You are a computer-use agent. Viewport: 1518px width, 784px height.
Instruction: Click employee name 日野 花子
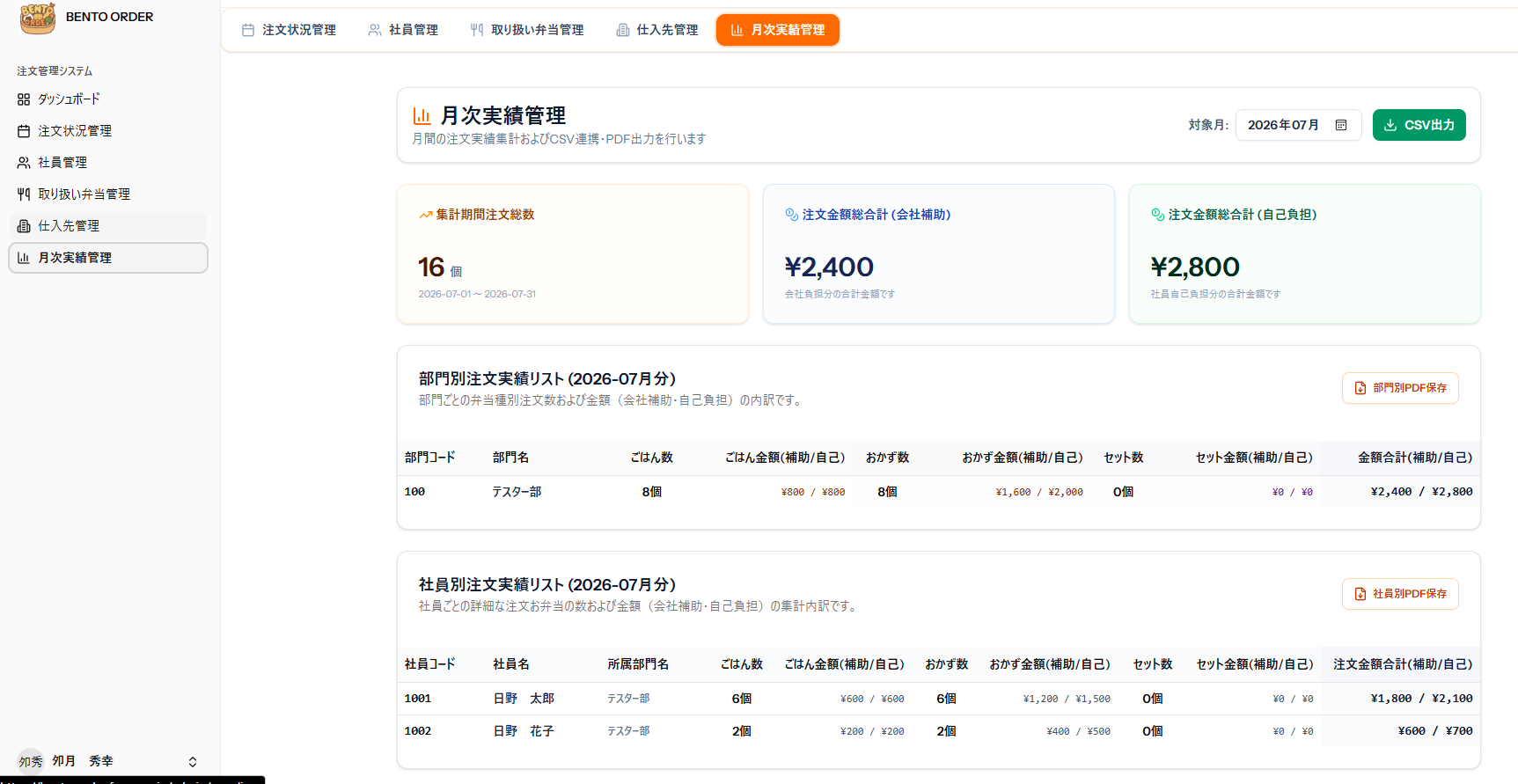524,731
